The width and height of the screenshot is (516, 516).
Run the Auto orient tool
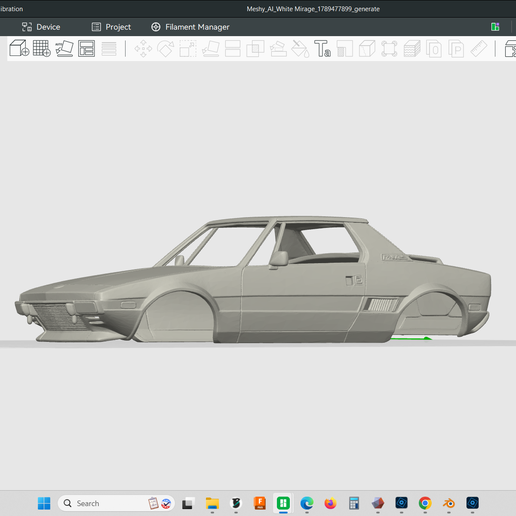tap(64, 48)
